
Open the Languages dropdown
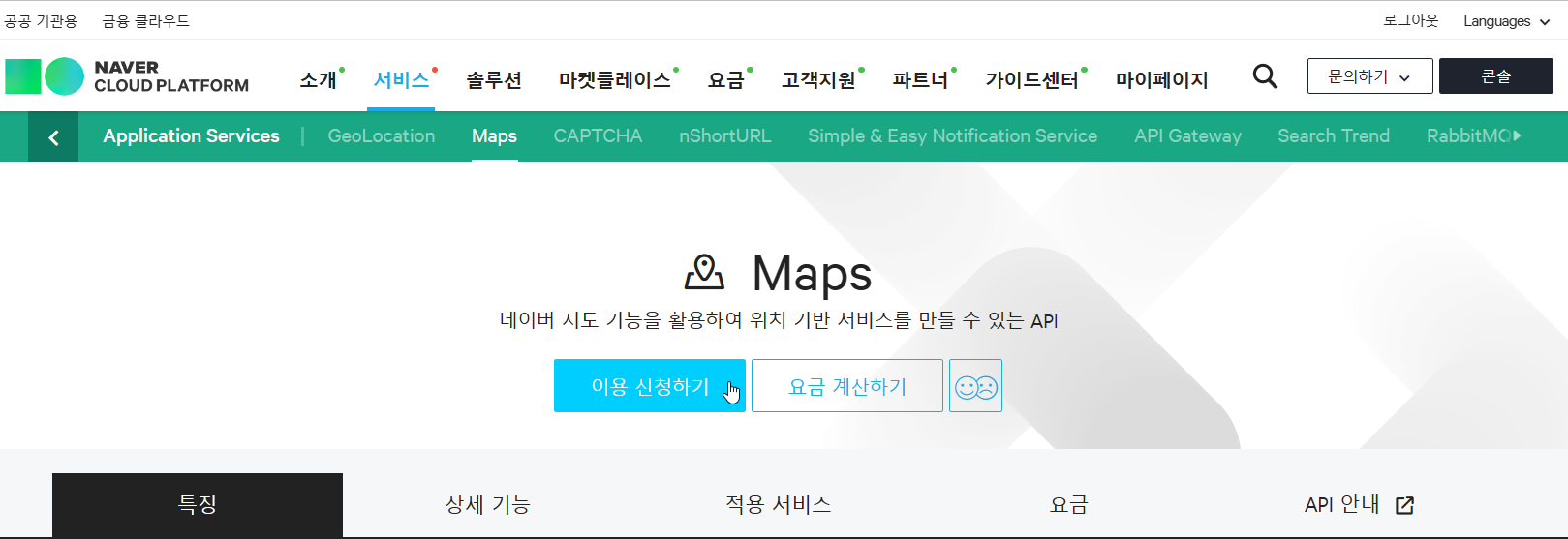(x=1506, y=21)
